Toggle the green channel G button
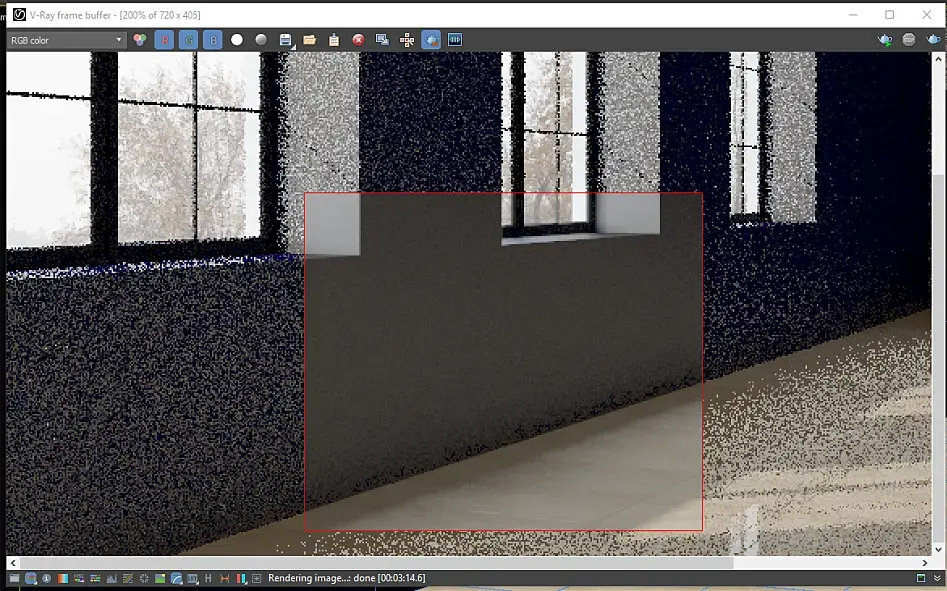The image size is (947, 591). (188, 40)
